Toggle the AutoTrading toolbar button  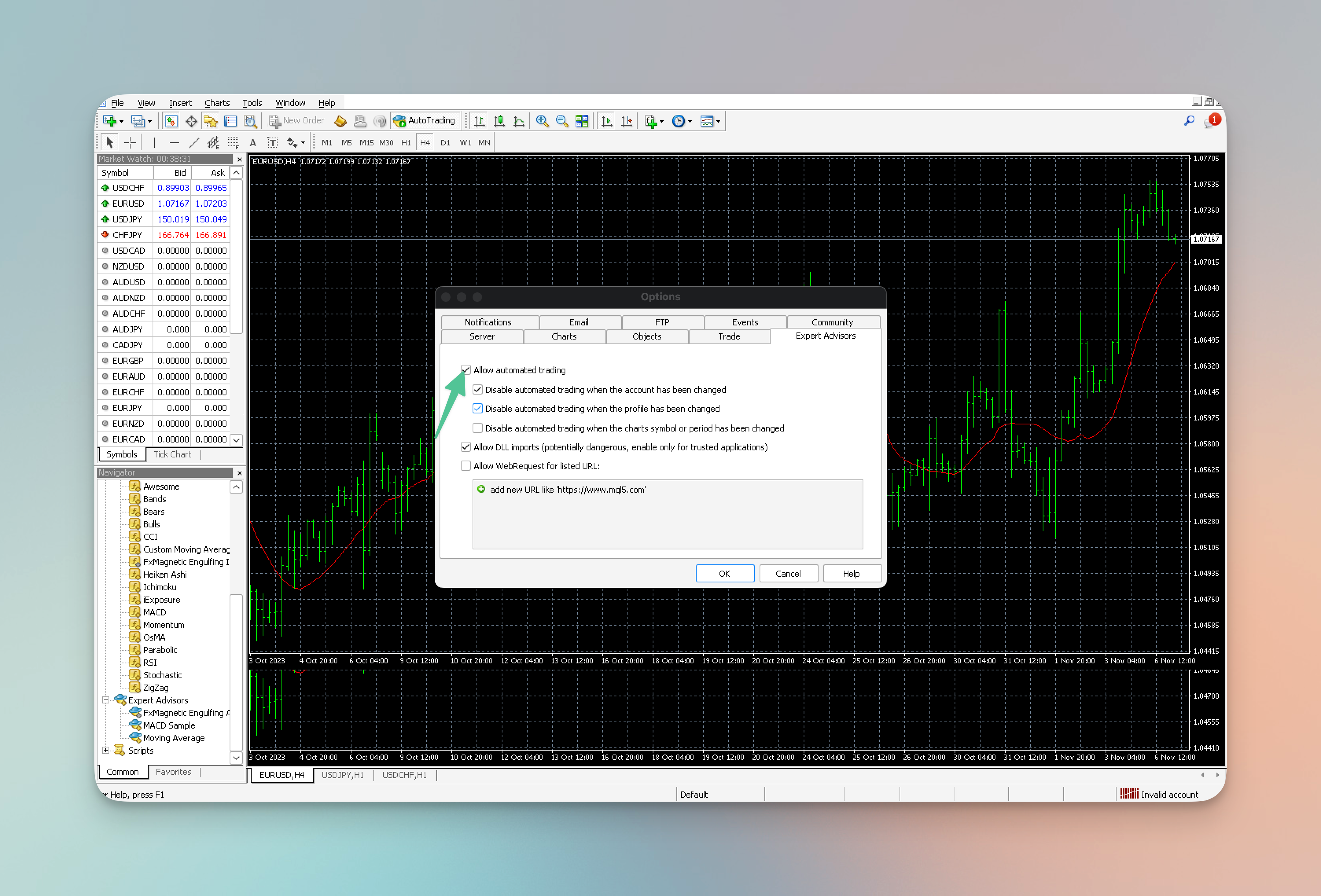point(425,121)
